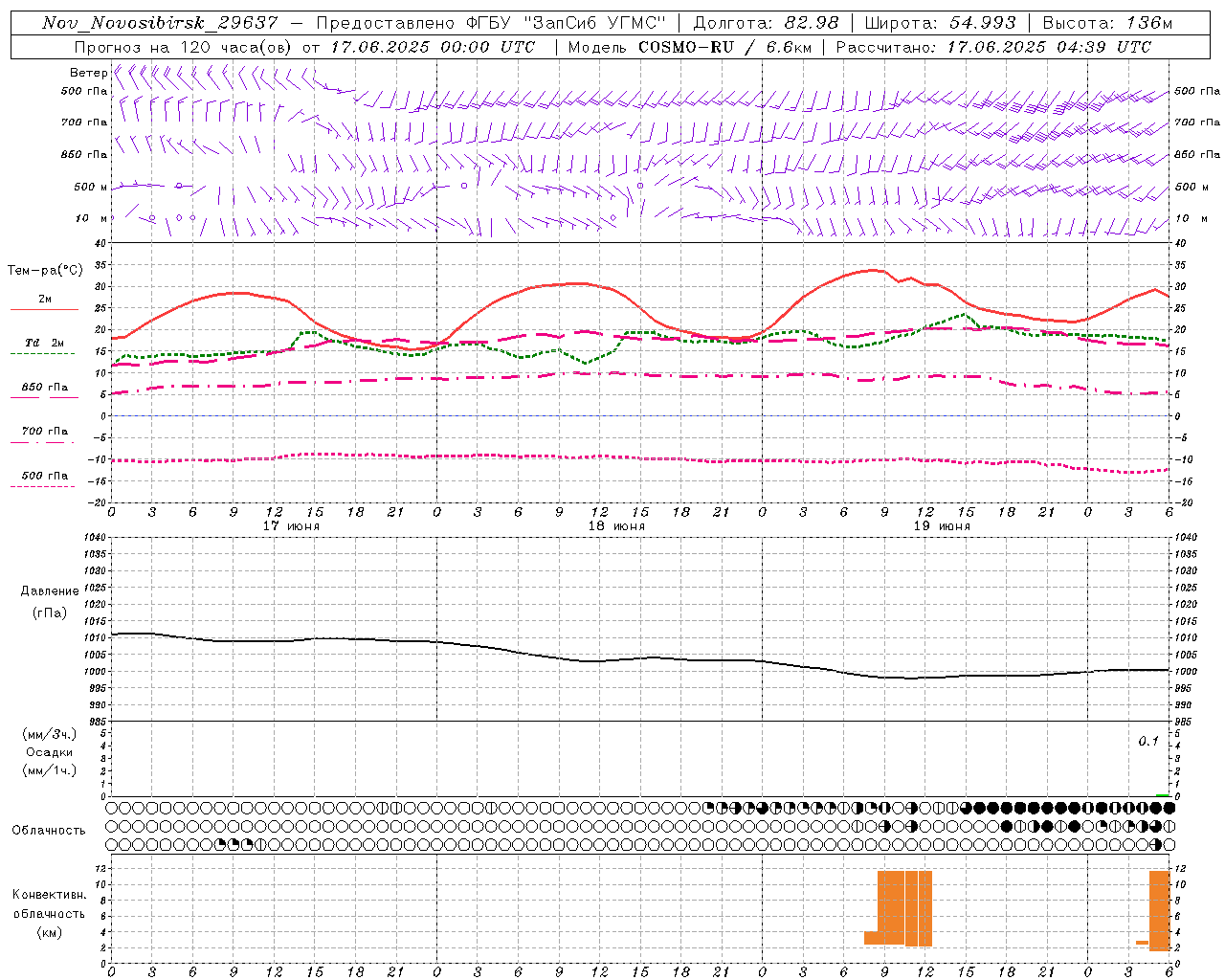The width and height of the screenshot is (1225, 980).
Task: Click the "Прогноз на 120 часа(ов)" text
Action: 184,47
